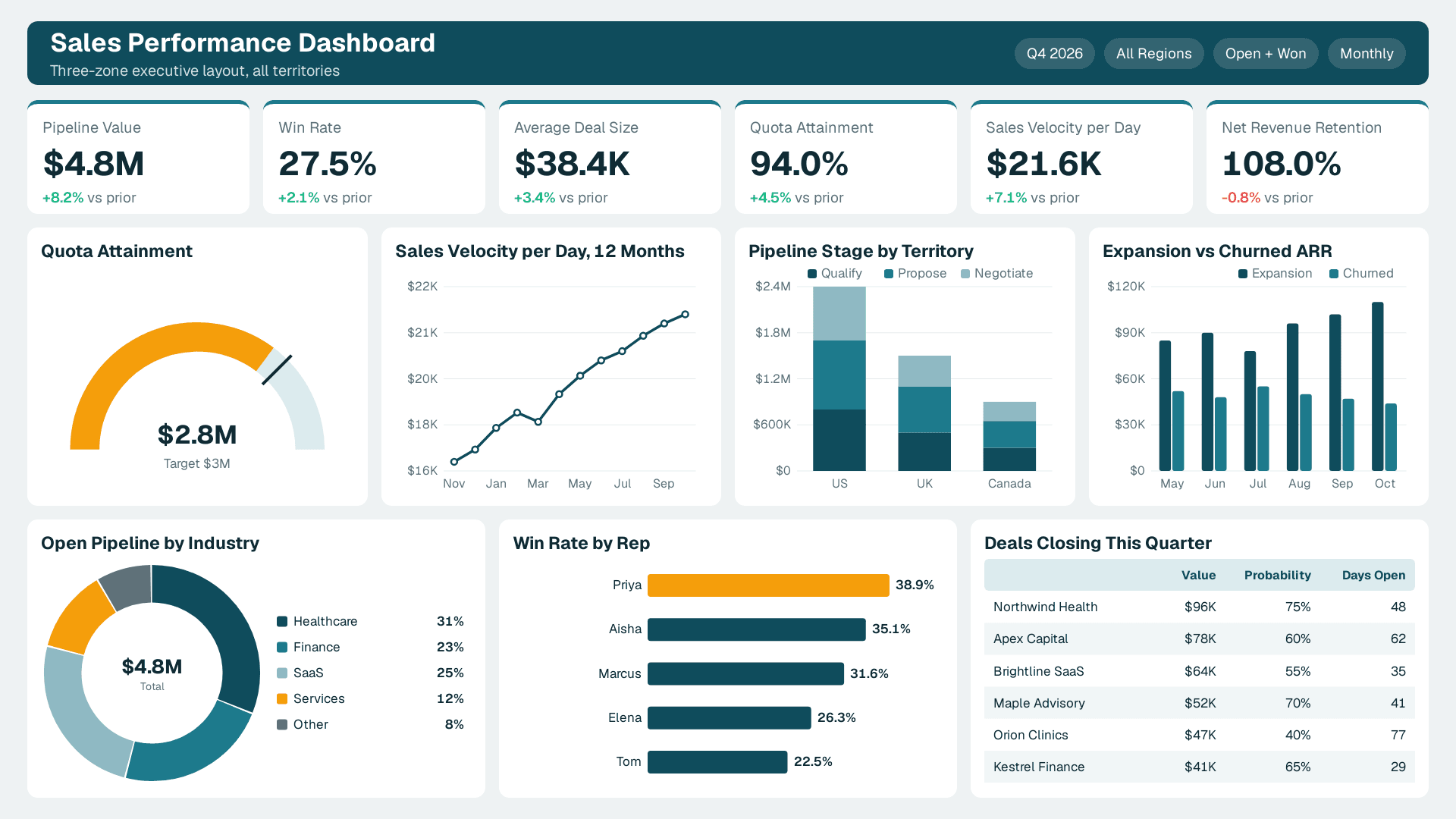Screen dimensions: 1456x819
Task: Click the Canada stacked pipeline bar
Action: 1009,436
